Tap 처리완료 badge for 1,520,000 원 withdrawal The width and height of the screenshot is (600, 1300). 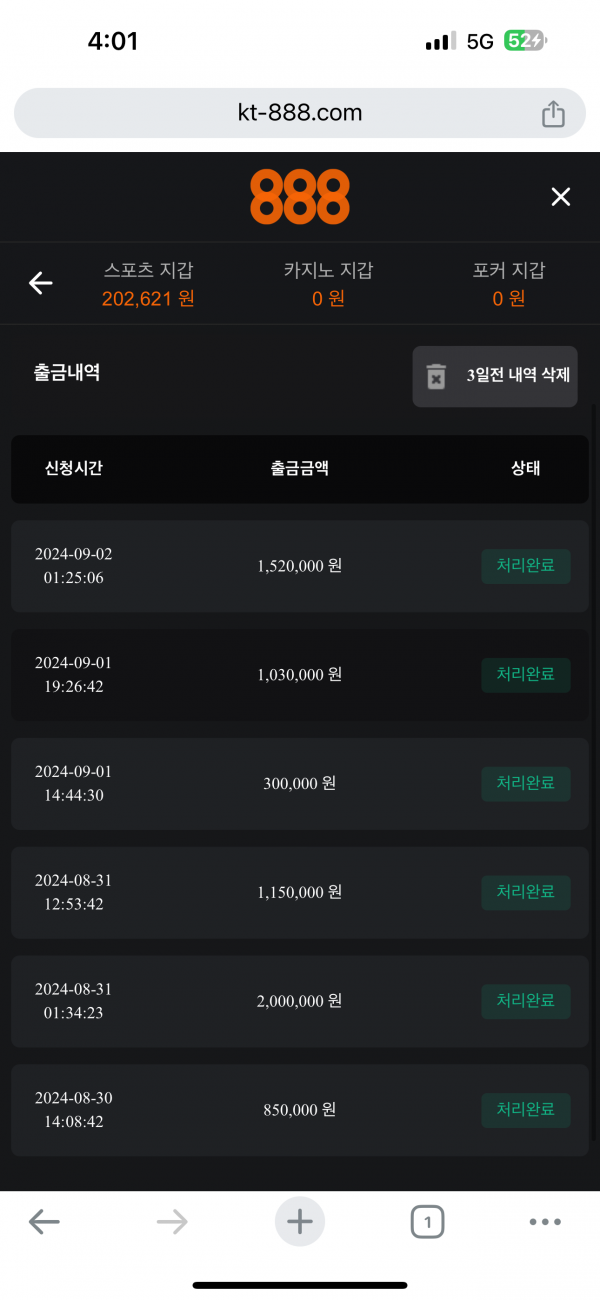coord(526,566)
